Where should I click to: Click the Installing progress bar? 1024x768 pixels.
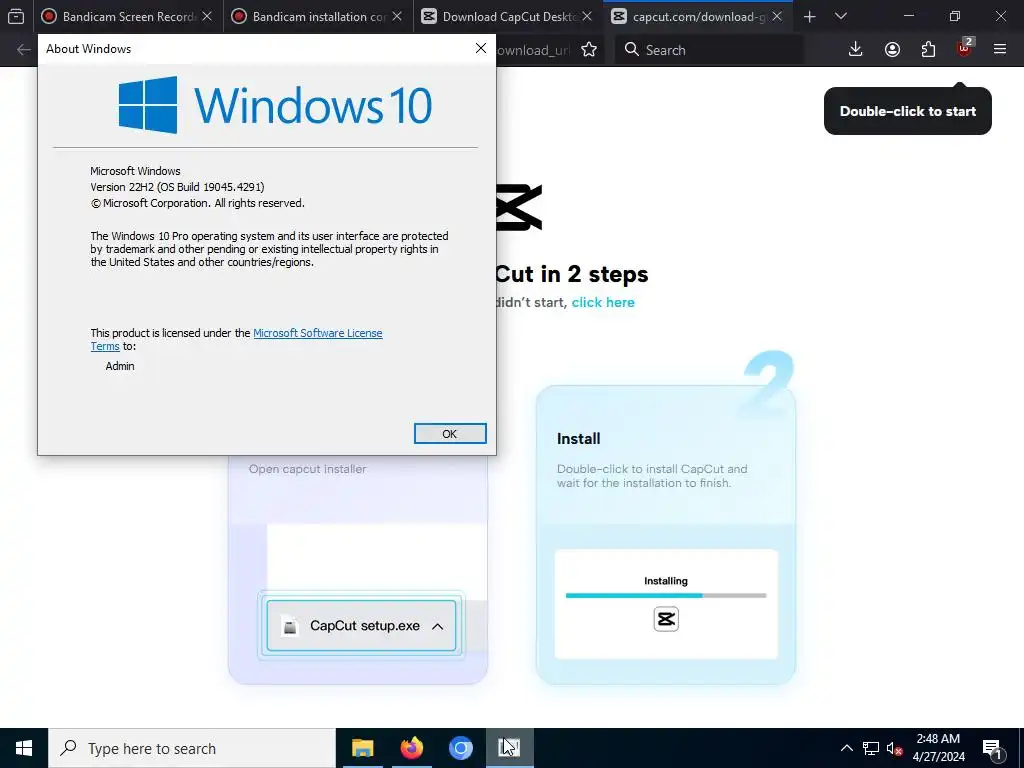point(665,596)
